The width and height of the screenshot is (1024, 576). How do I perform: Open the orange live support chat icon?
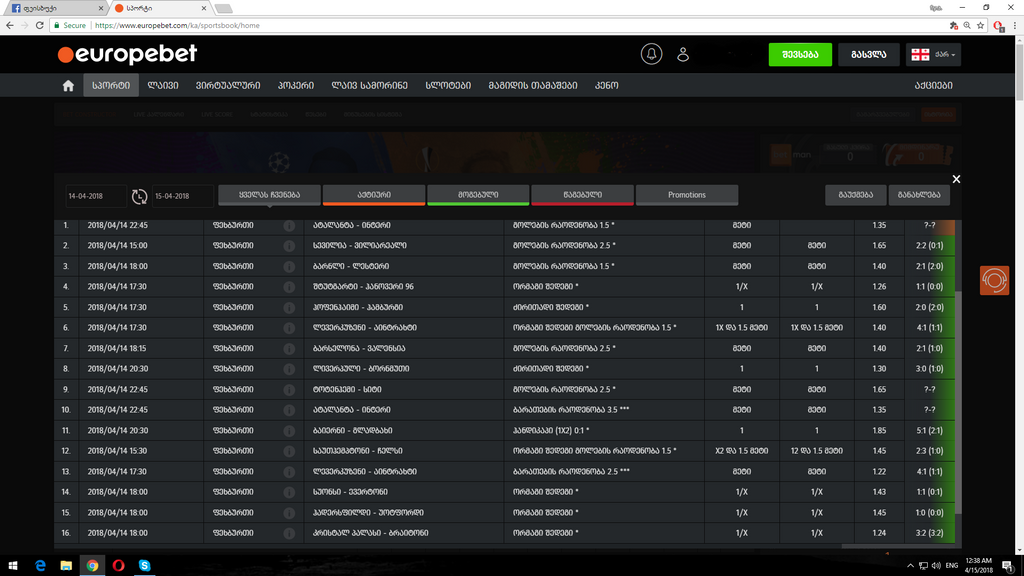point(994,280)
